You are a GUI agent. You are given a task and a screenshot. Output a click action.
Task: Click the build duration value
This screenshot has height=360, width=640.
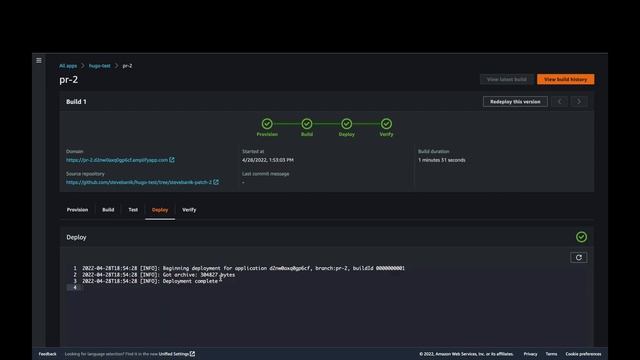(x=442, y=160)
